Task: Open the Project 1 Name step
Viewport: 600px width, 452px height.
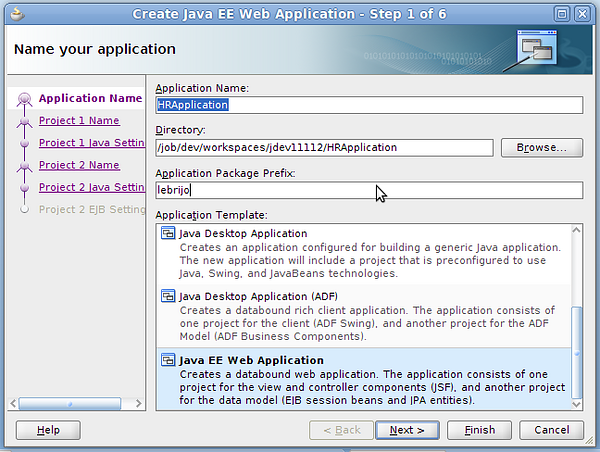Action: tap(79, 121)
